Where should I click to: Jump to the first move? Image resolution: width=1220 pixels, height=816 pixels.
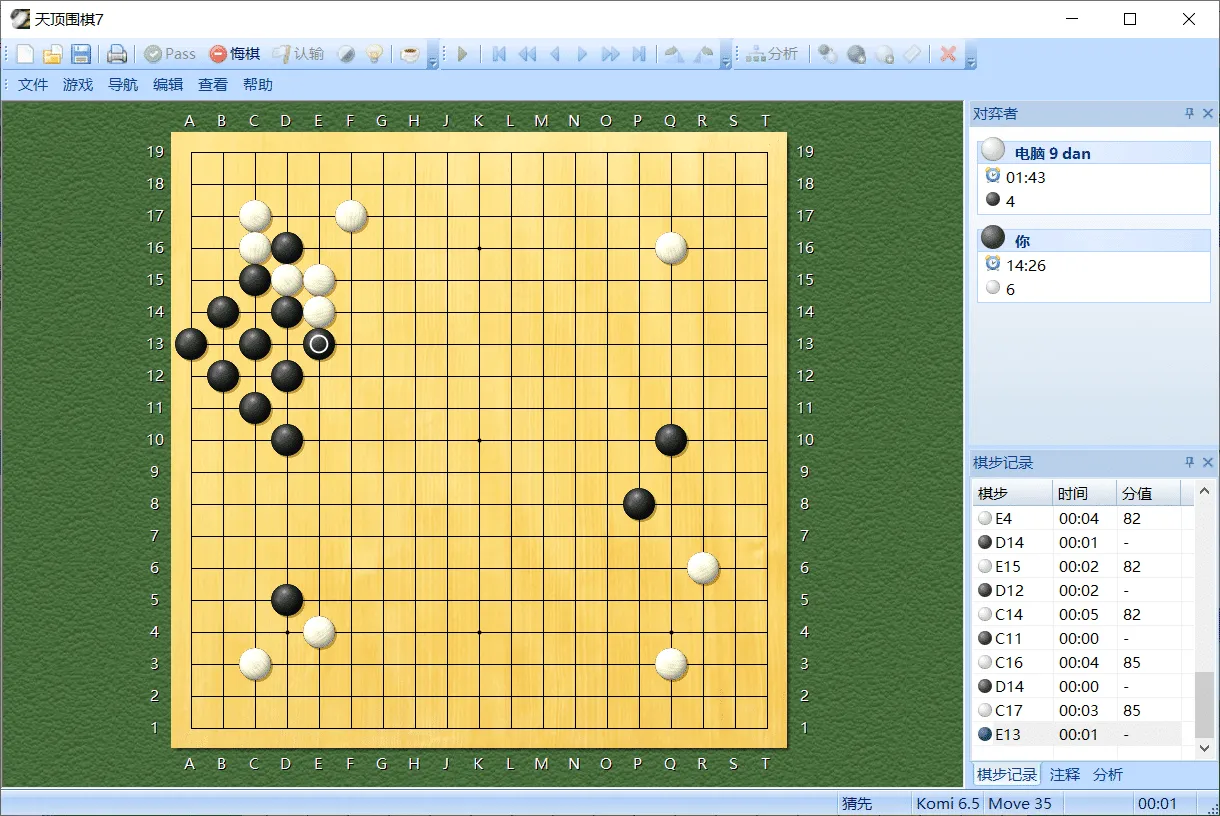(499, 54)
